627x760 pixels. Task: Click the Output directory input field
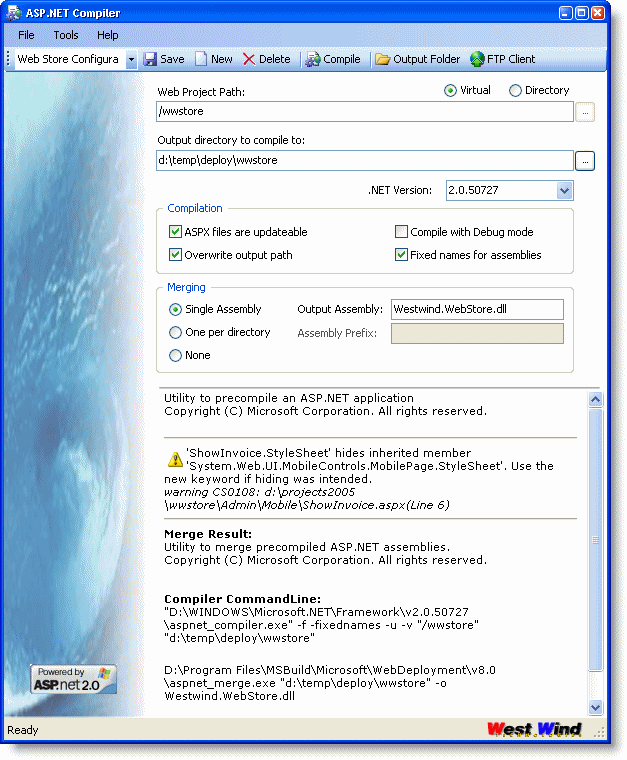point(365,160)
